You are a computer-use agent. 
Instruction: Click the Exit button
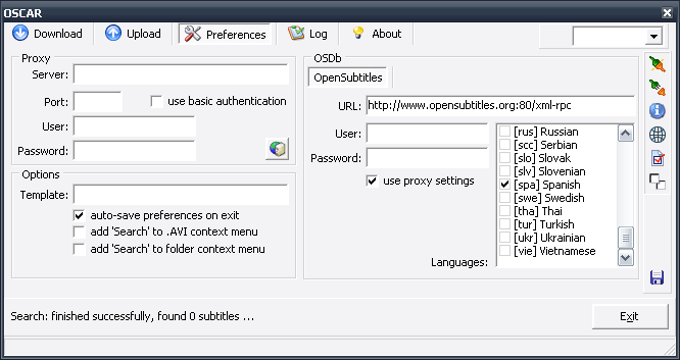[630, 317]
